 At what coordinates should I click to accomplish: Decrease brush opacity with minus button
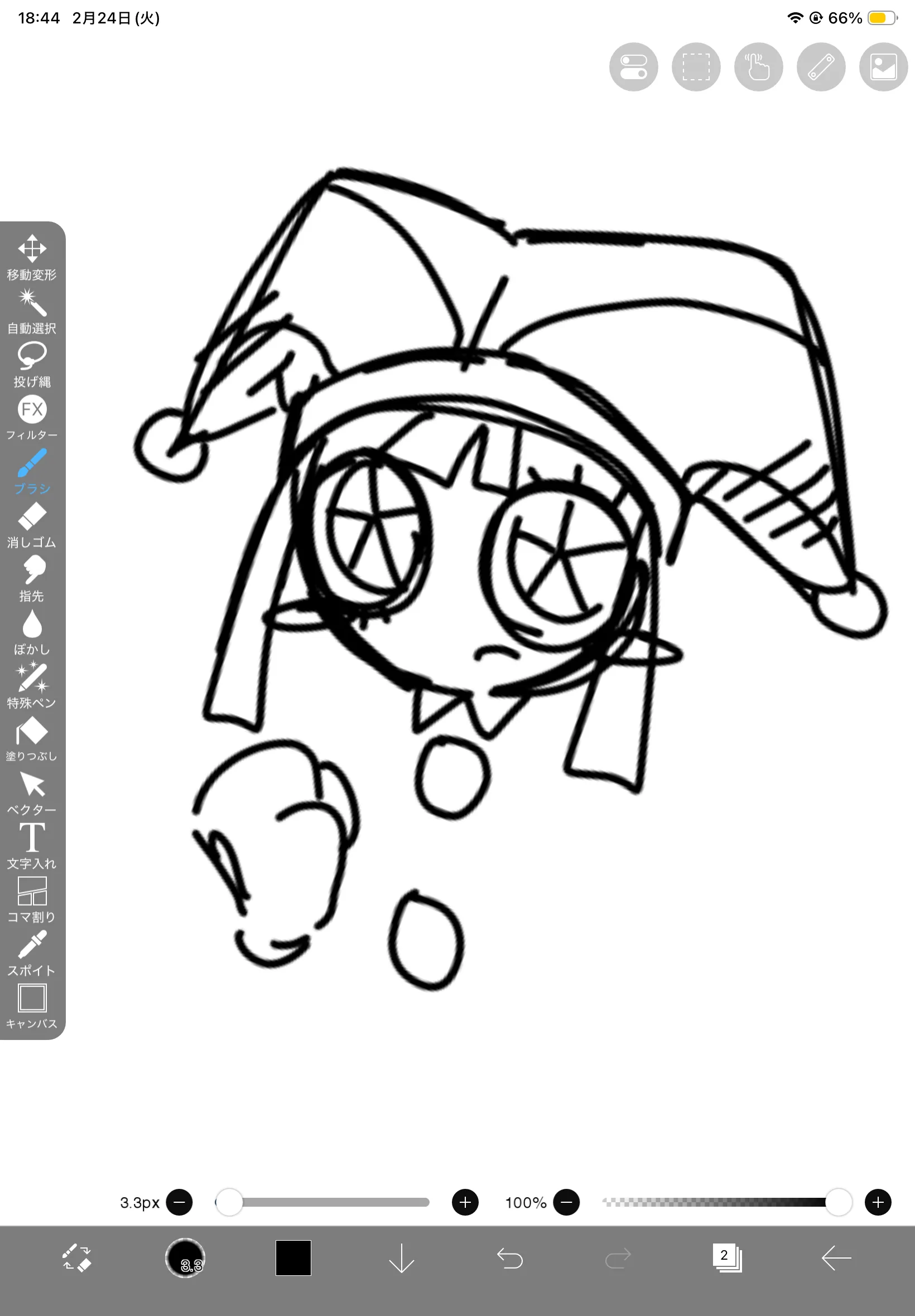click(x=566, y=1202)
